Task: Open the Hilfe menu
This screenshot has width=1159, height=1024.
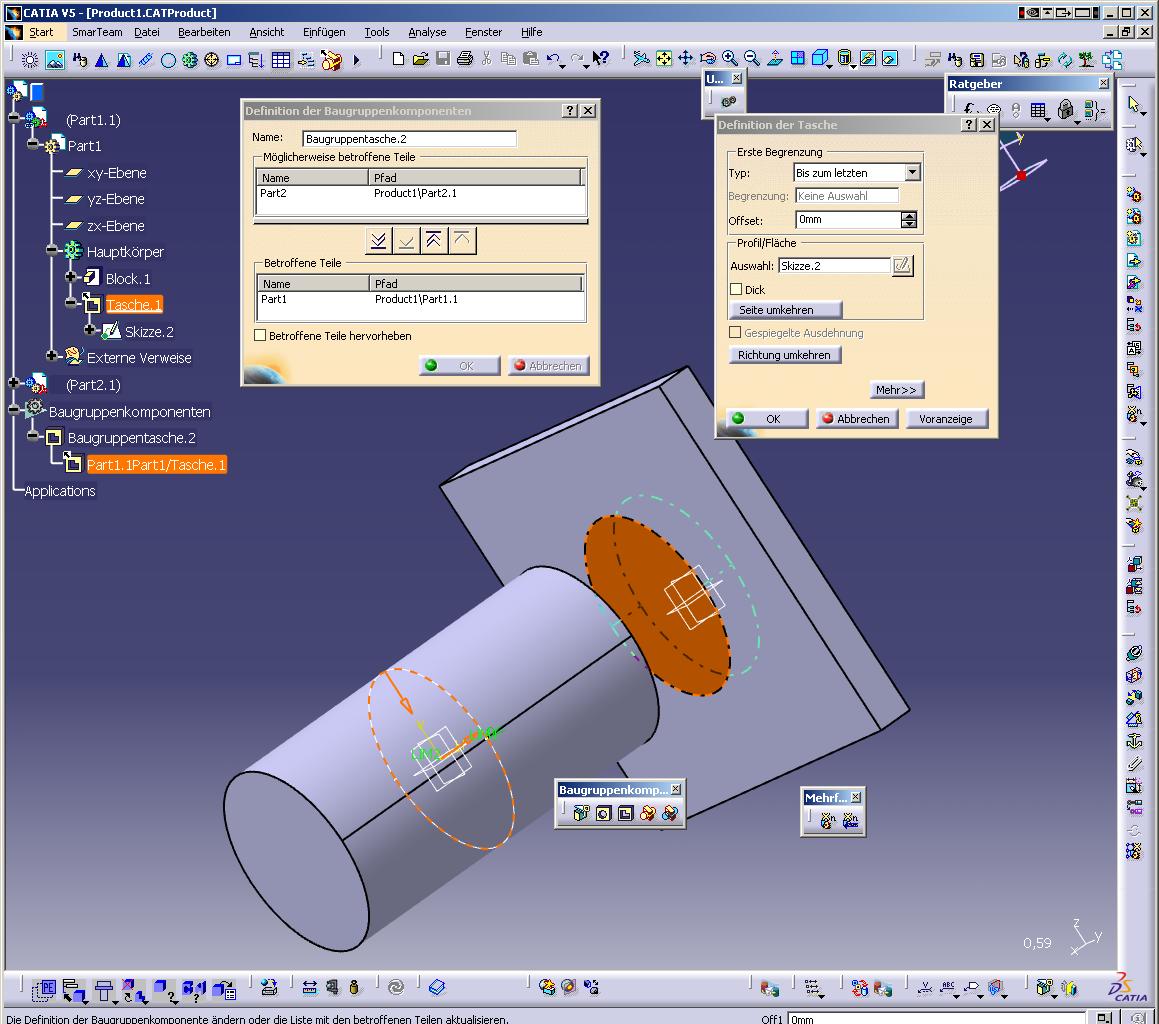Action: point(531,32)
